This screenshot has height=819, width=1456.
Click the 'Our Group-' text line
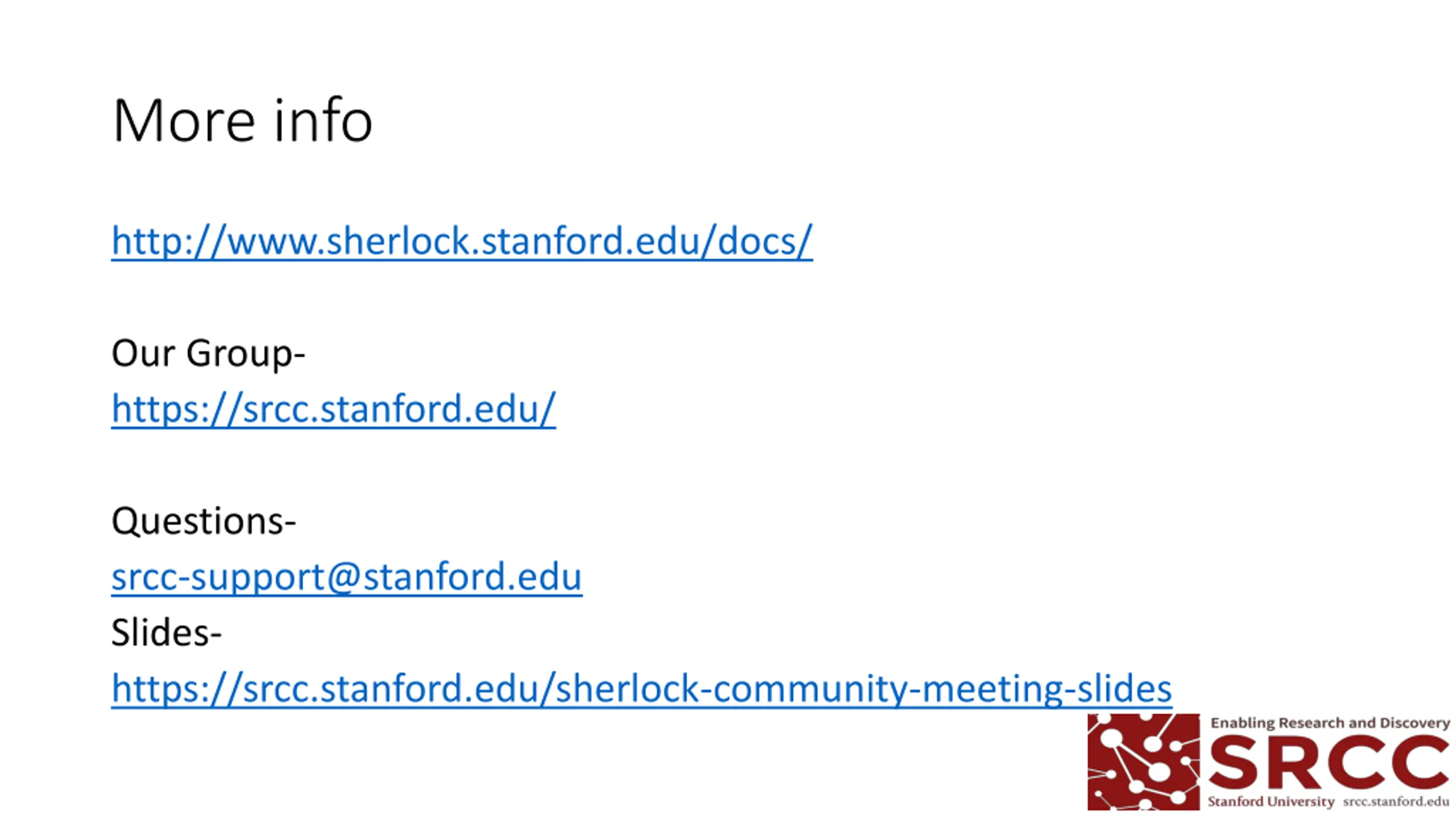pos(208,354)
